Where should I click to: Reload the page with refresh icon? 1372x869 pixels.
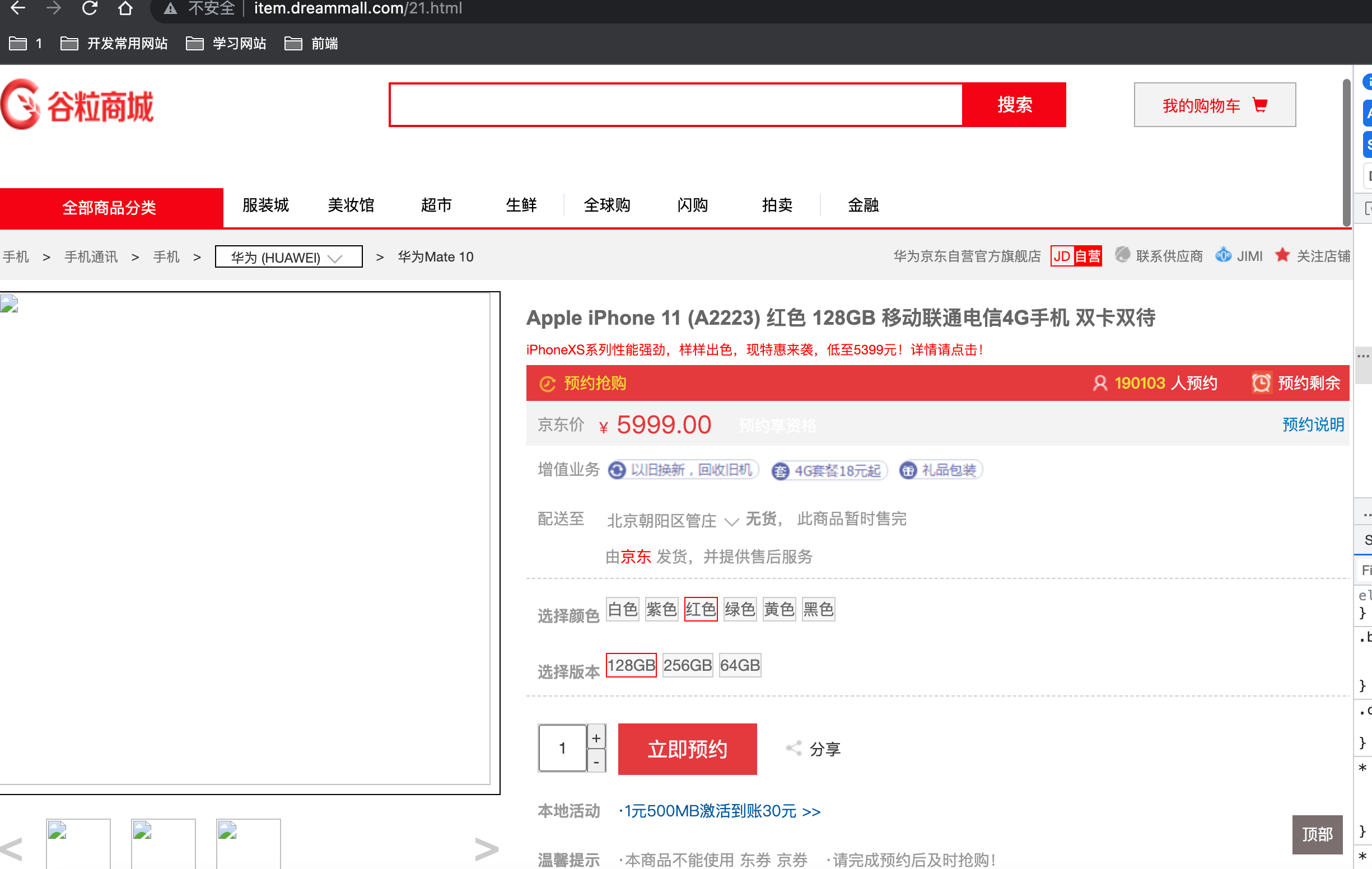(90, 8)
